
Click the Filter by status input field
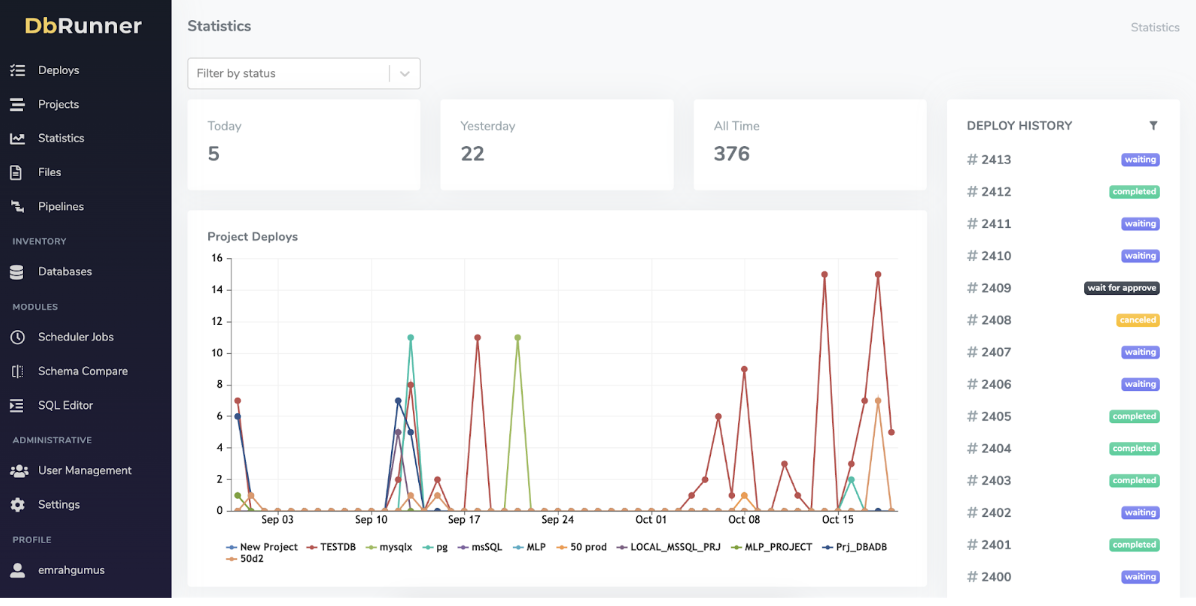(x=288, y=73)
